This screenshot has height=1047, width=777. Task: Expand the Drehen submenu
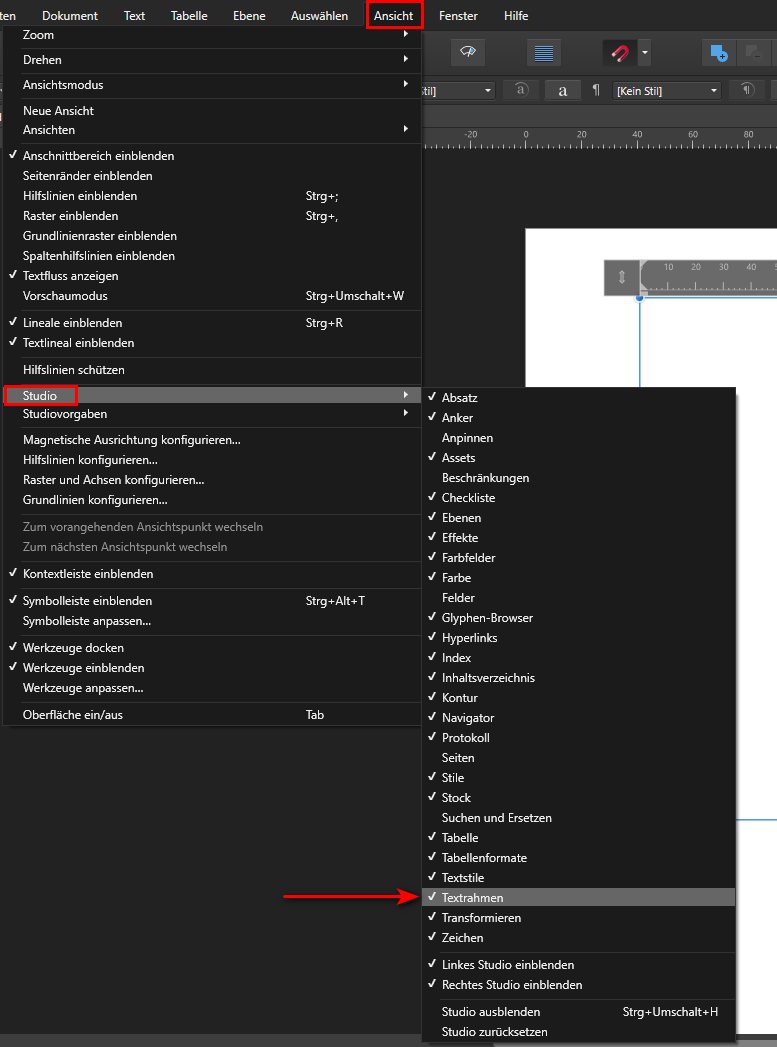[212, 59]
